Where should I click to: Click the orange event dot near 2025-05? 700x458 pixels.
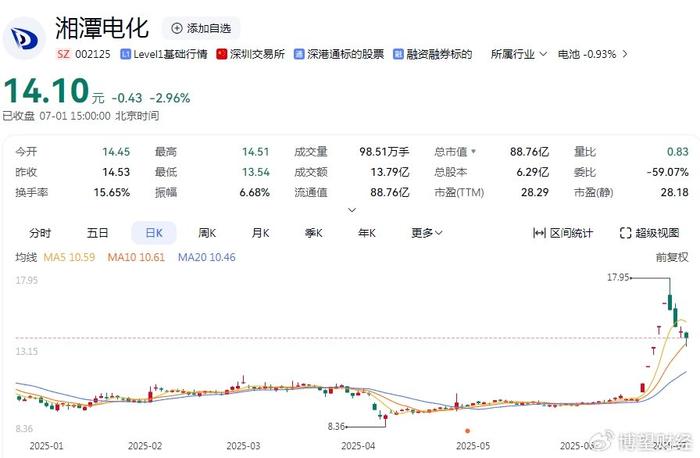(467, 431)
